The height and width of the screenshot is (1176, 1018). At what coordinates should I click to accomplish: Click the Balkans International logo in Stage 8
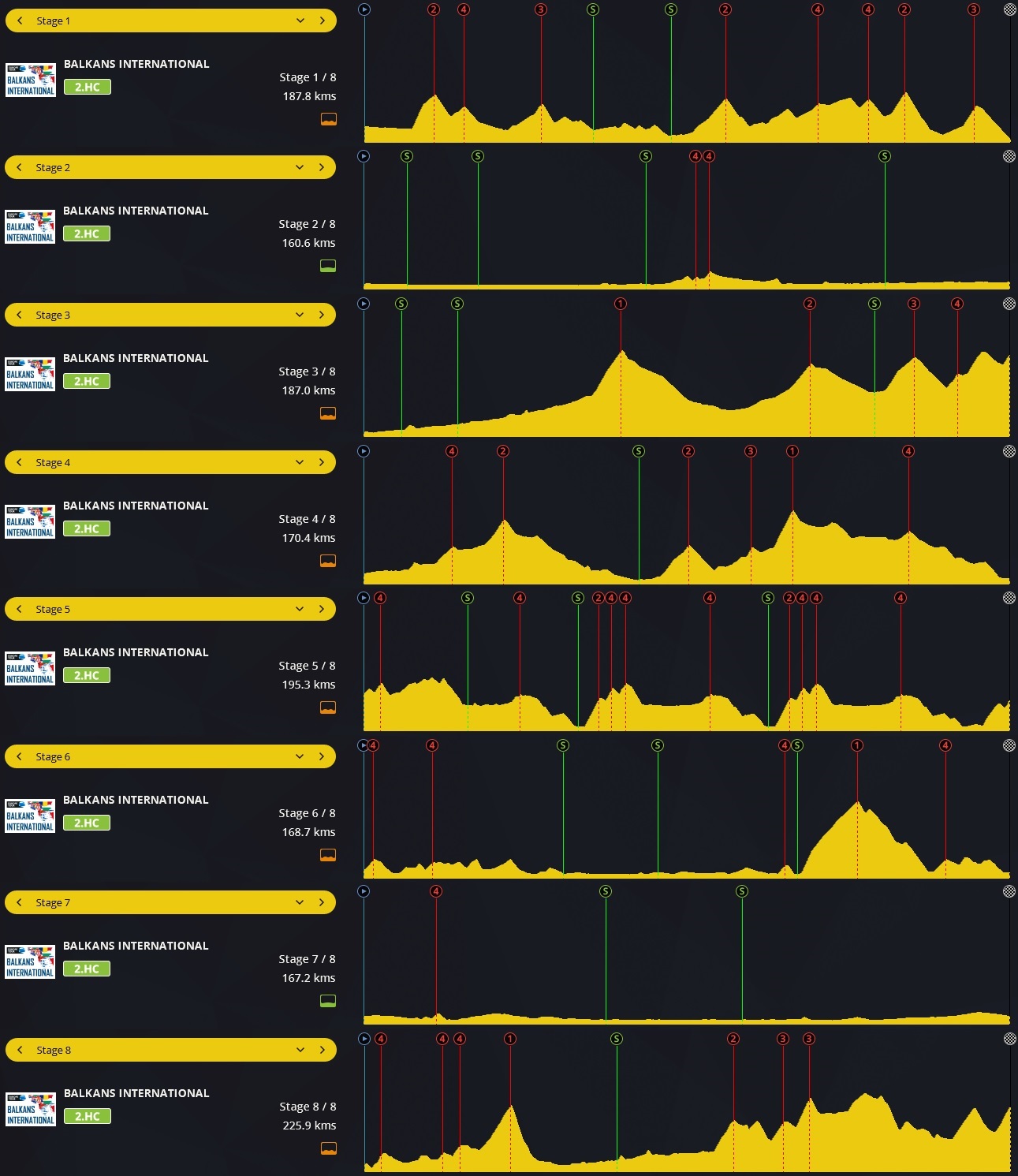31,1109
